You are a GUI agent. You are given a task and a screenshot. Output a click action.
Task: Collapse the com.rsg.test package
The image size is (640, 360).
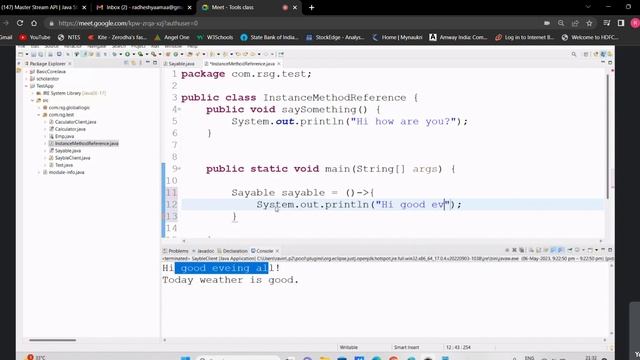[39, 115]
